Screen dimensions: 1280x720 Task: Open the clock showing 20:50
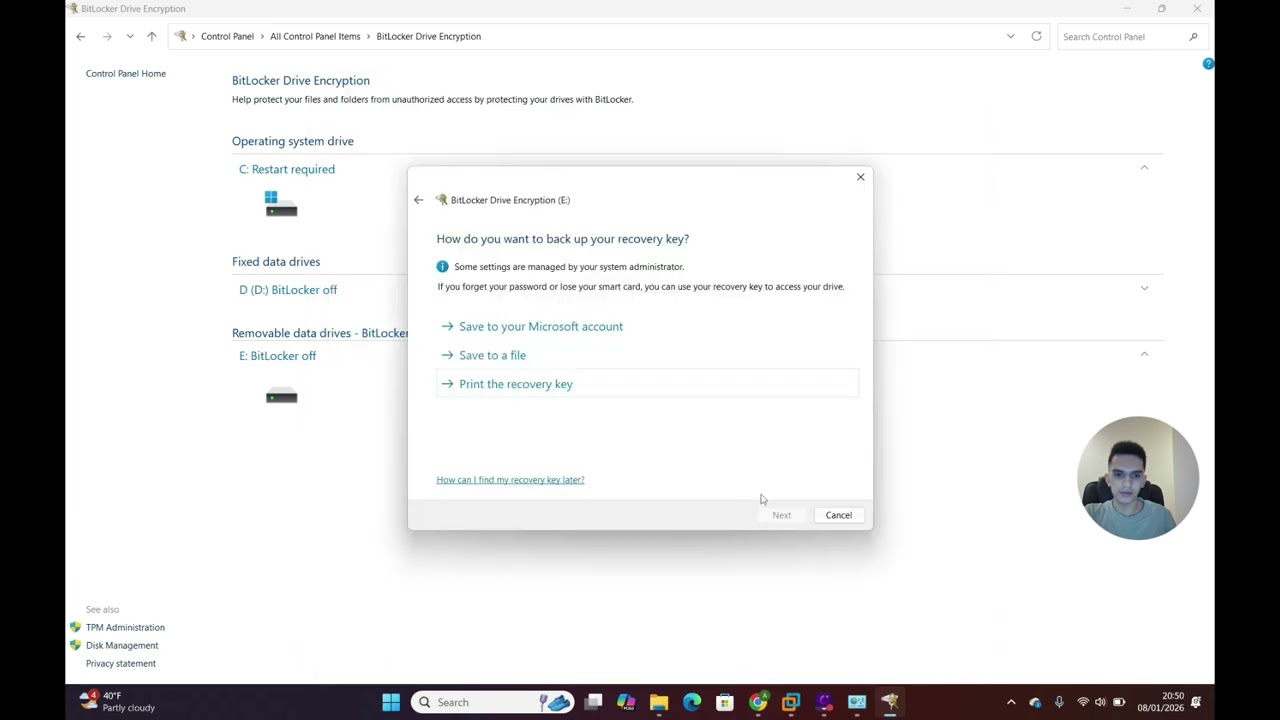(1160, 702)
